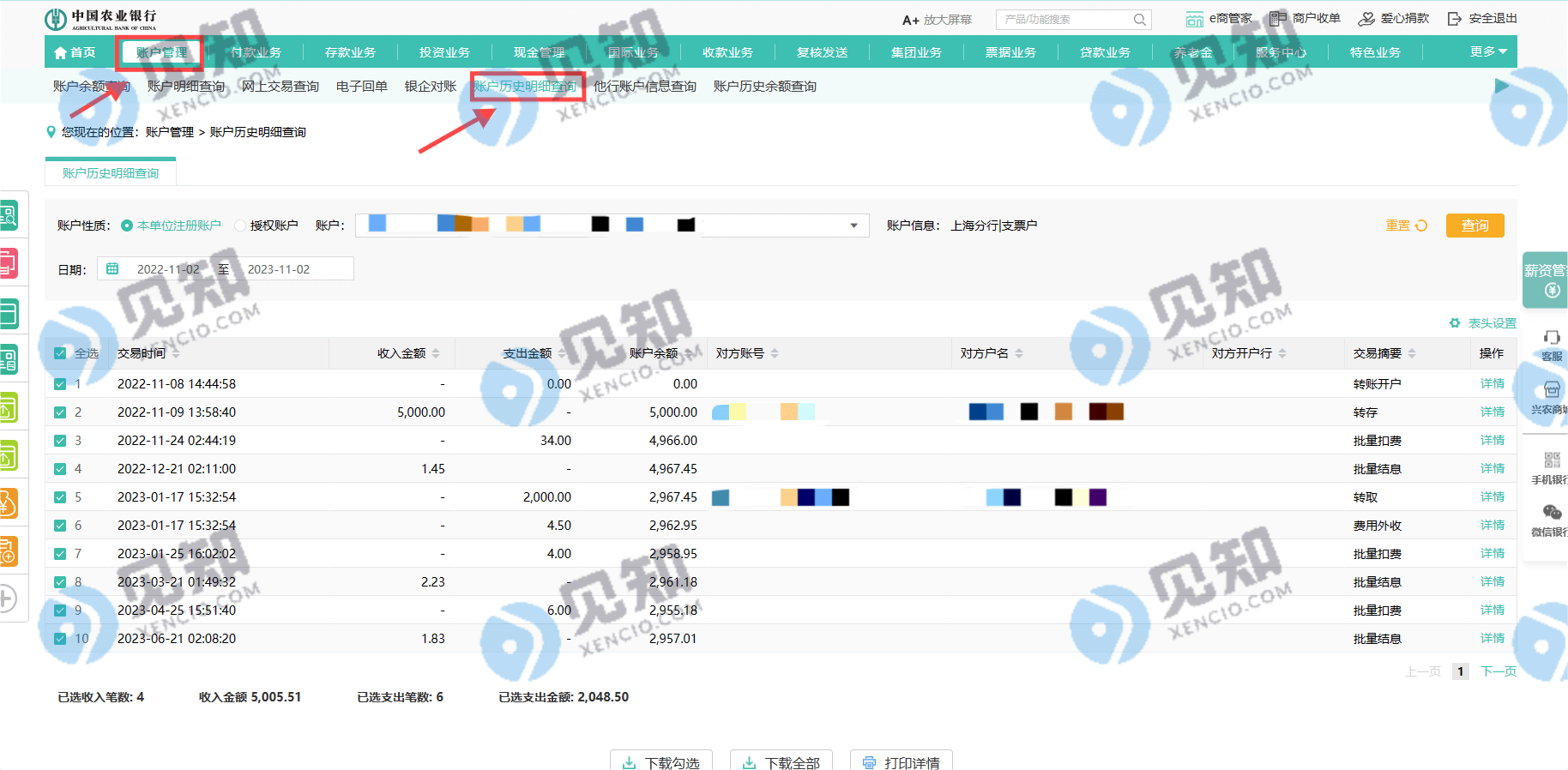Uncheck the checkbox for row 3
Screen dimensions: 1568x770
point(60,441)
